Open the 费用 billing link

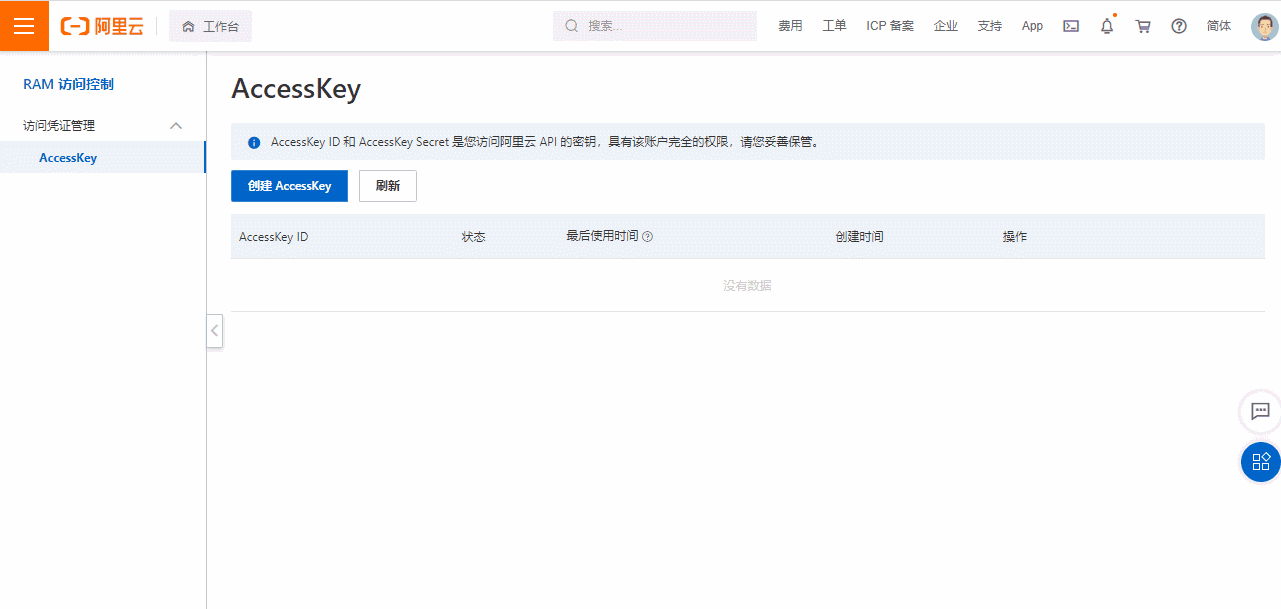click(790, 26)
